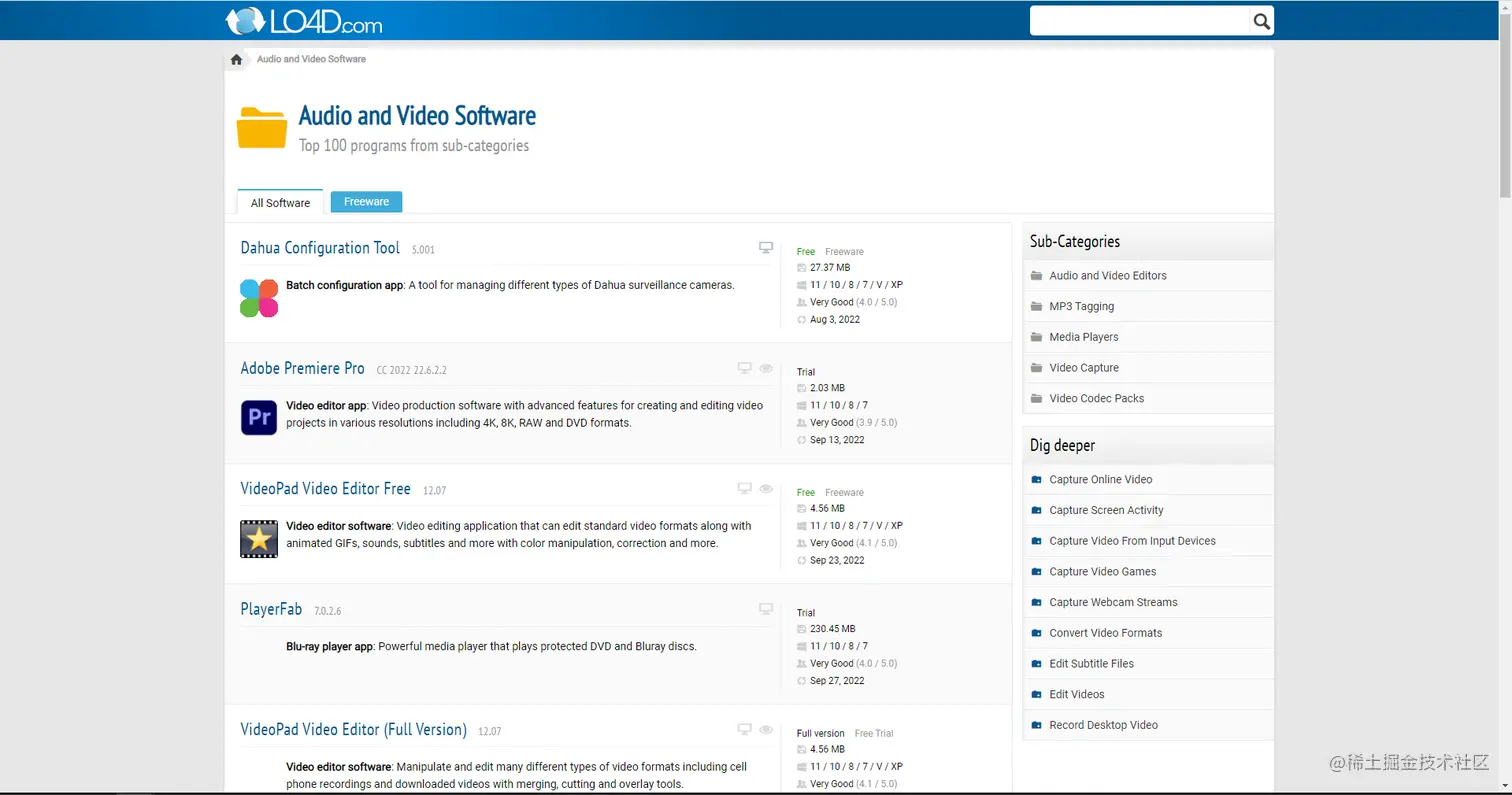Click the home breadcrumb icon

coord(236,59)
